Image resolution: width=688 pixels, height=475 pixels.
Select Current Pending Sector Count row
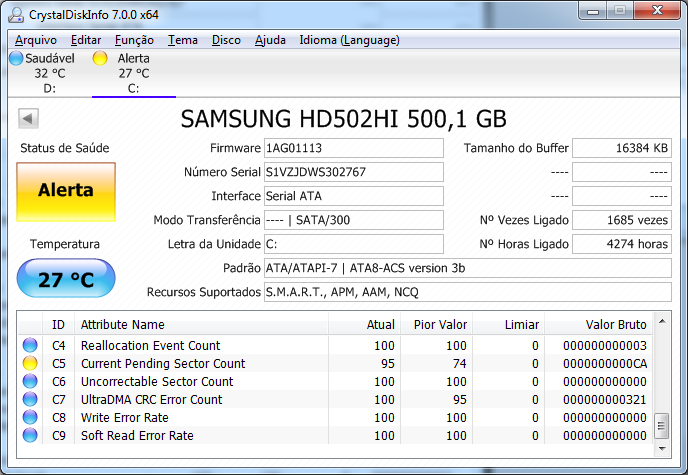[335, 364]
